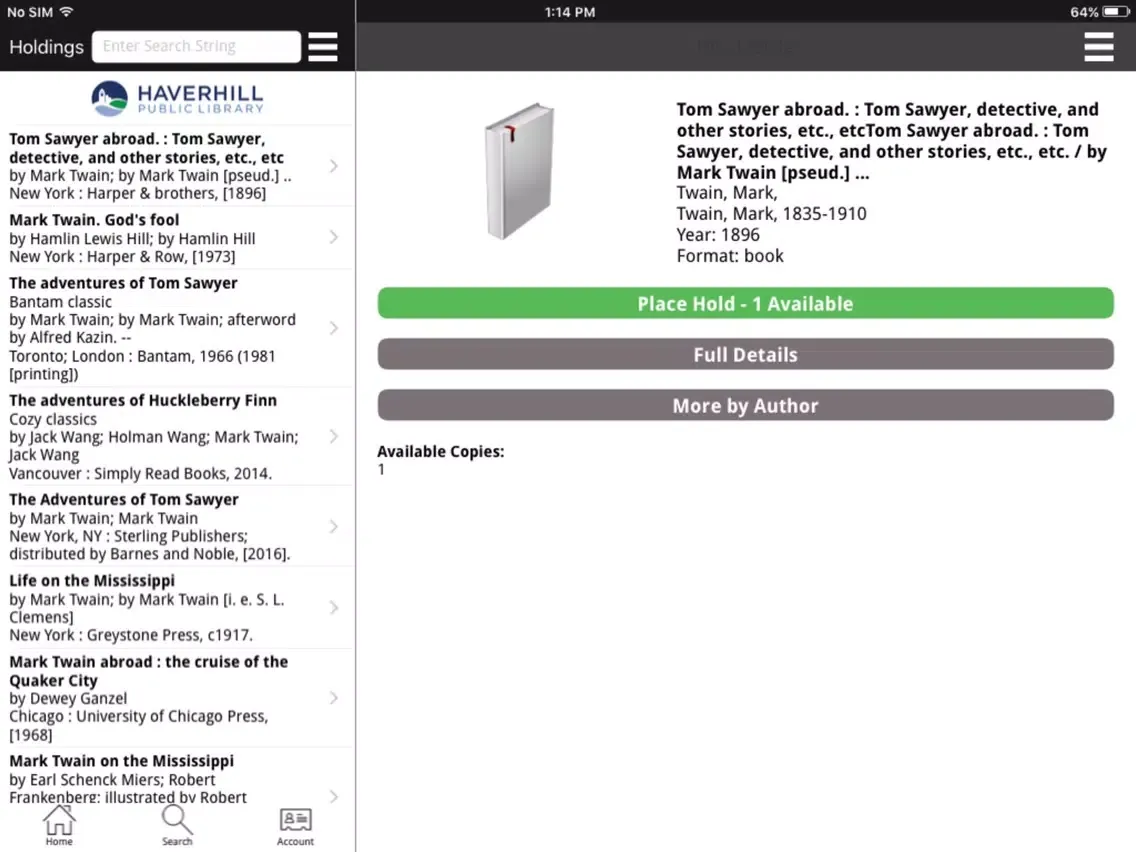Image resolution: width=1136 pixels, height=852 pixels.
Task: Click 'Format: book' detail text
Action: (730, 256)
